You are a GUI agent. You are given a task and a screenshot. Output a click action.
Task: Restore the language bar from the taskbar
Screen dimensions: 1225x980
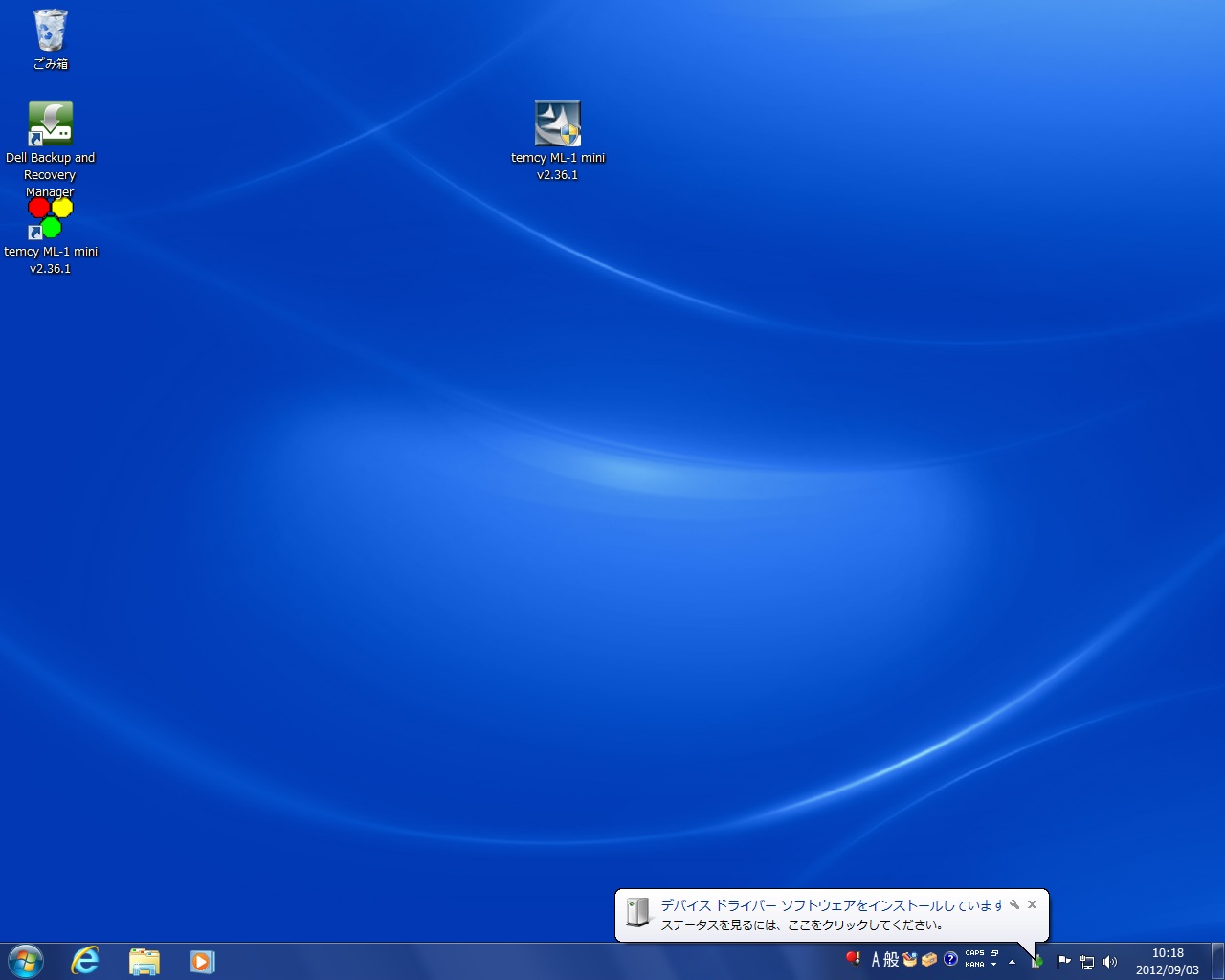[994, 953]
